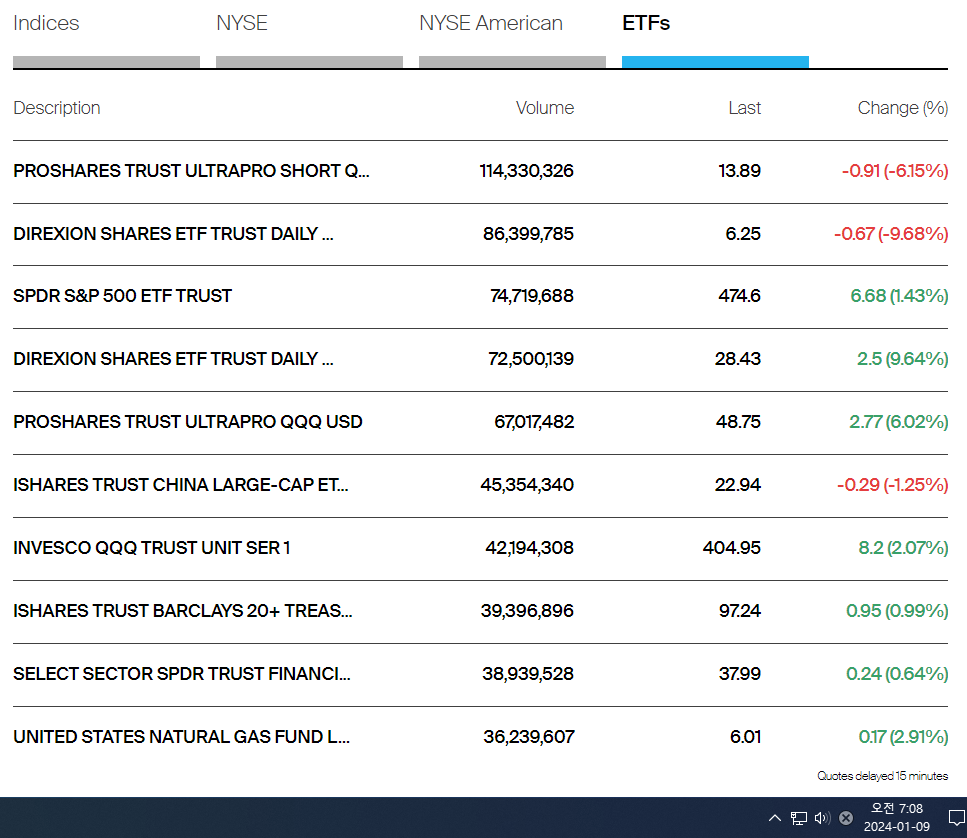
Task: Click the Change (%) column header
Action: (902, 108)
